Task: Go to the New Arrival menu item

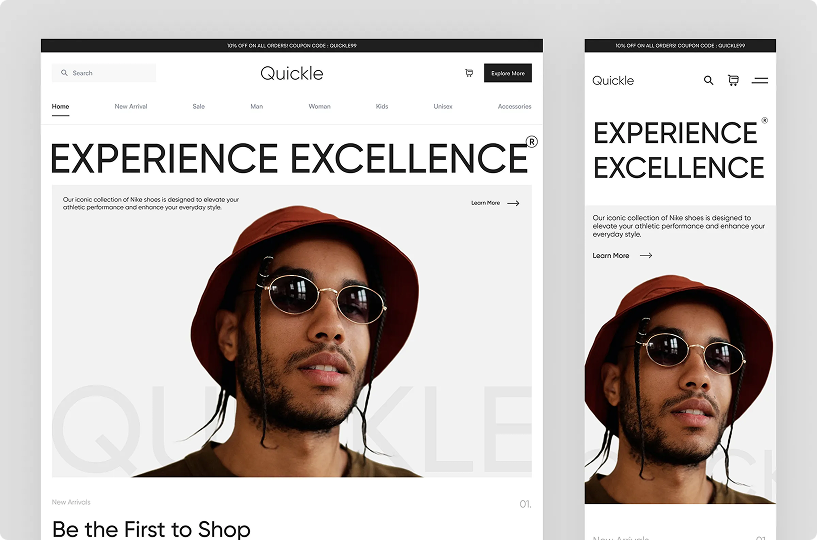Action: (x=131, y=106)
